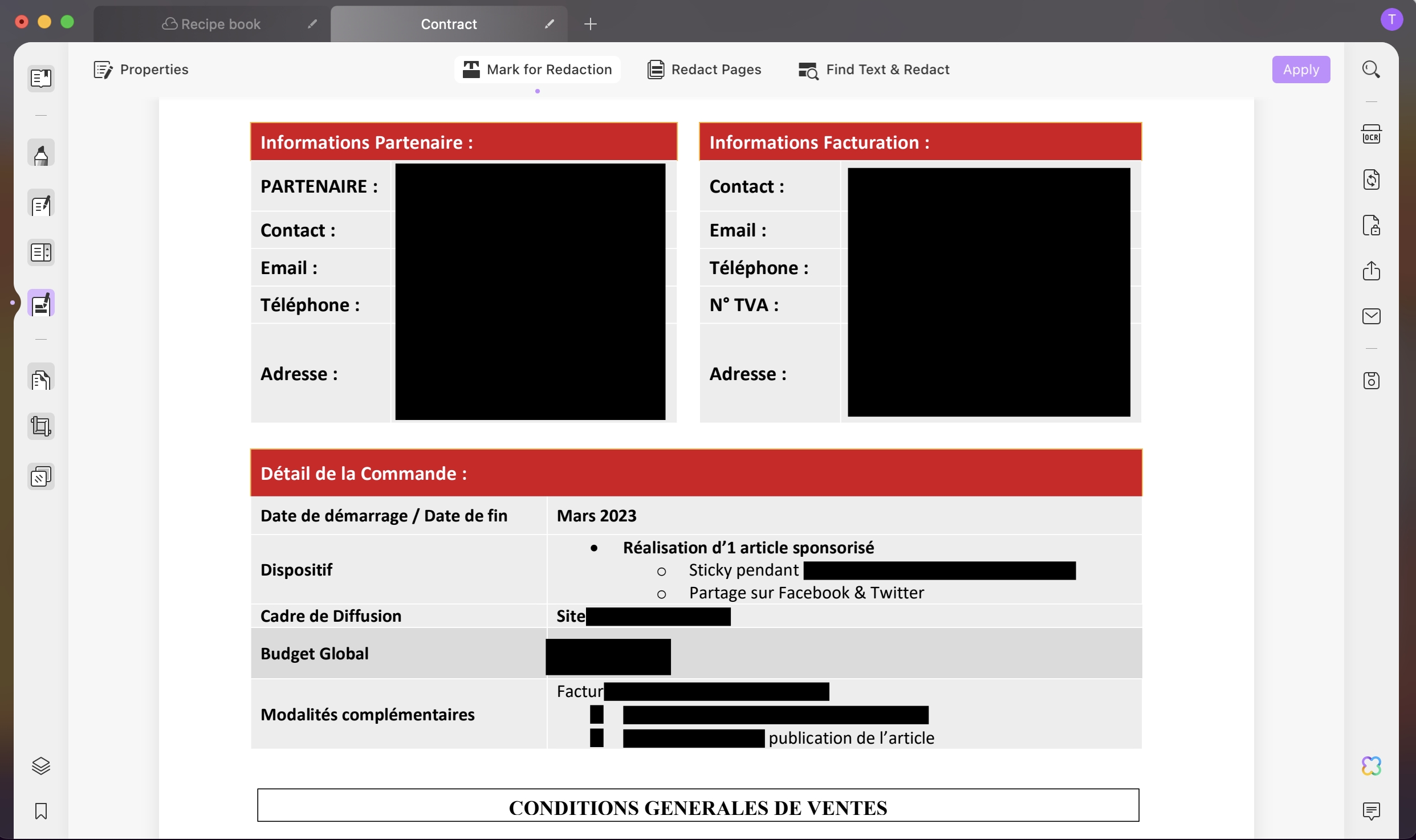This screenshot has height=840, width=1416.
Task: Open Properties panel
Action: [x=141, y=70]
